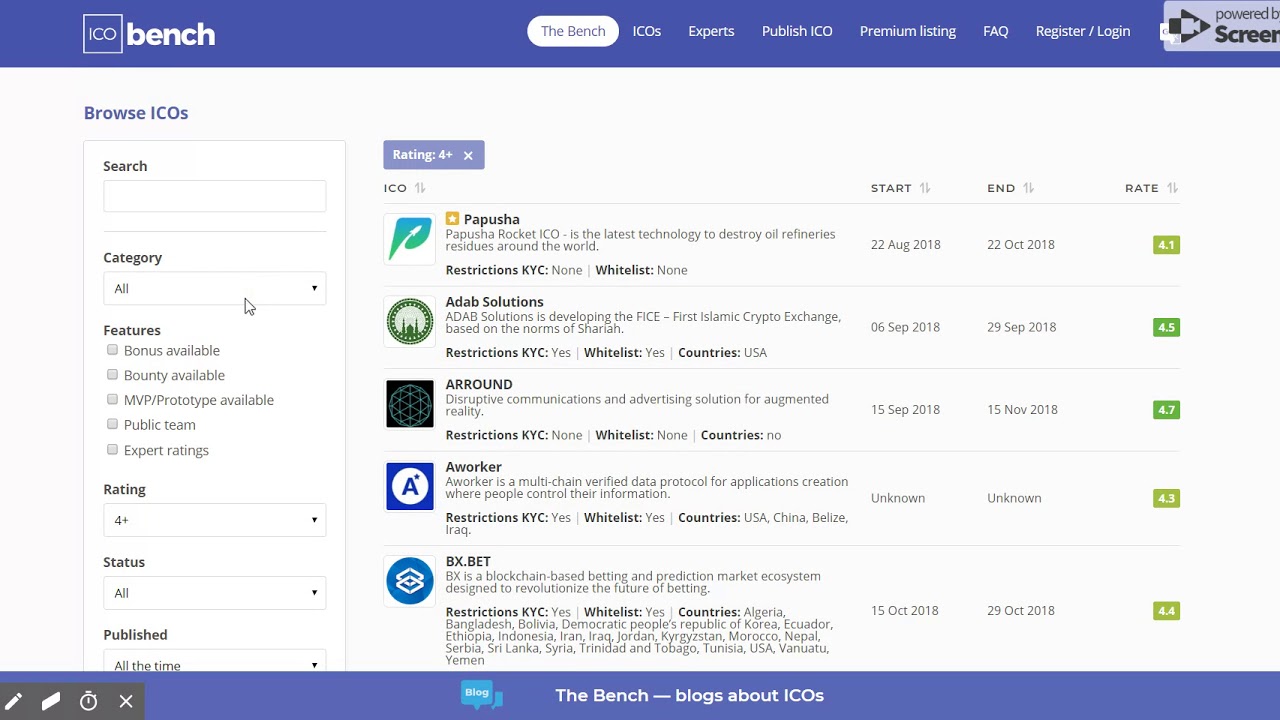The height and width of the screenshot is (720, 1280).
Task: Enable the Bounty available checkbox
Action: coord(112,374)
